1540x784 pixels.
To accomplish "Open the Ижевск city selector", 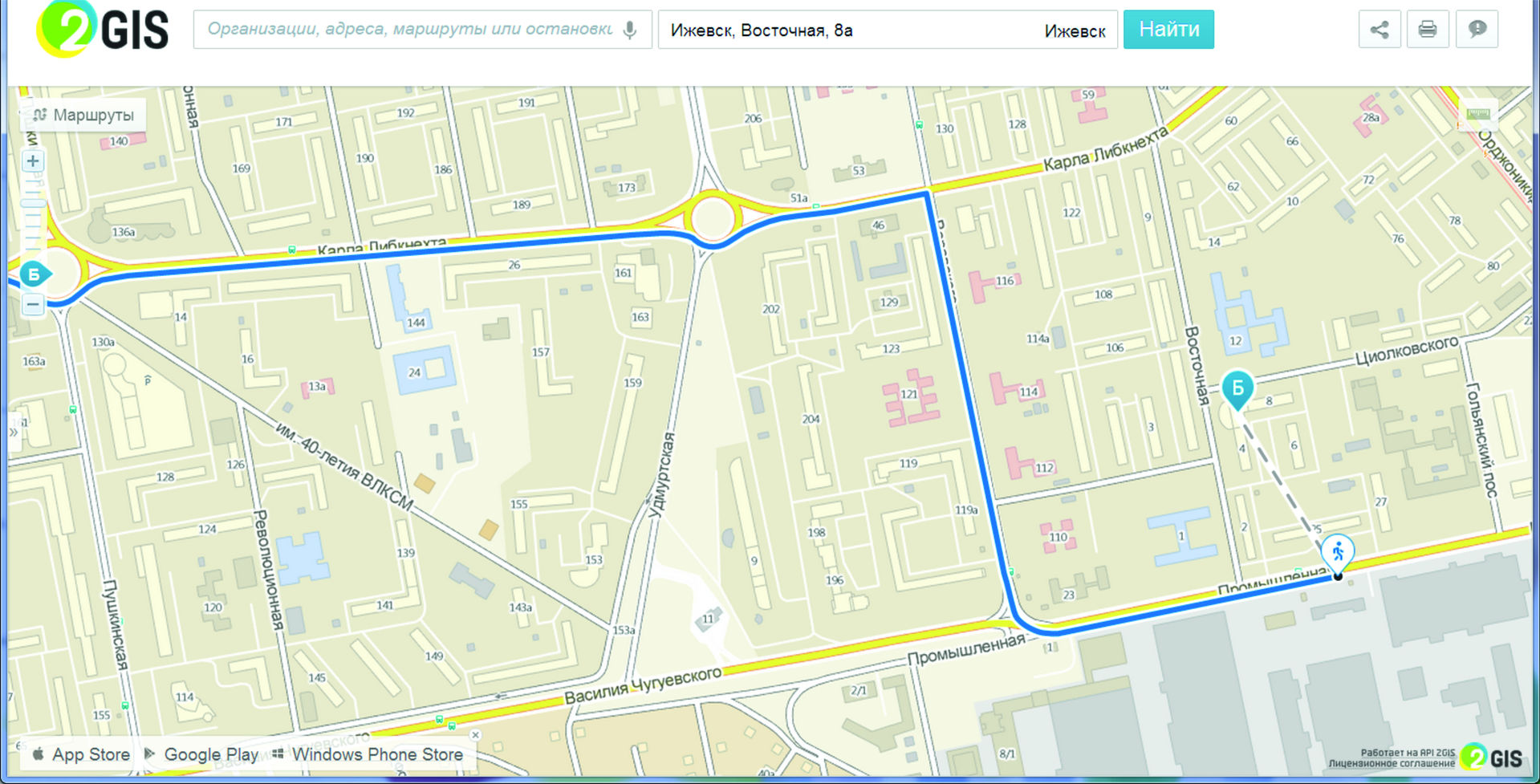I will (x=1075, y=31).
